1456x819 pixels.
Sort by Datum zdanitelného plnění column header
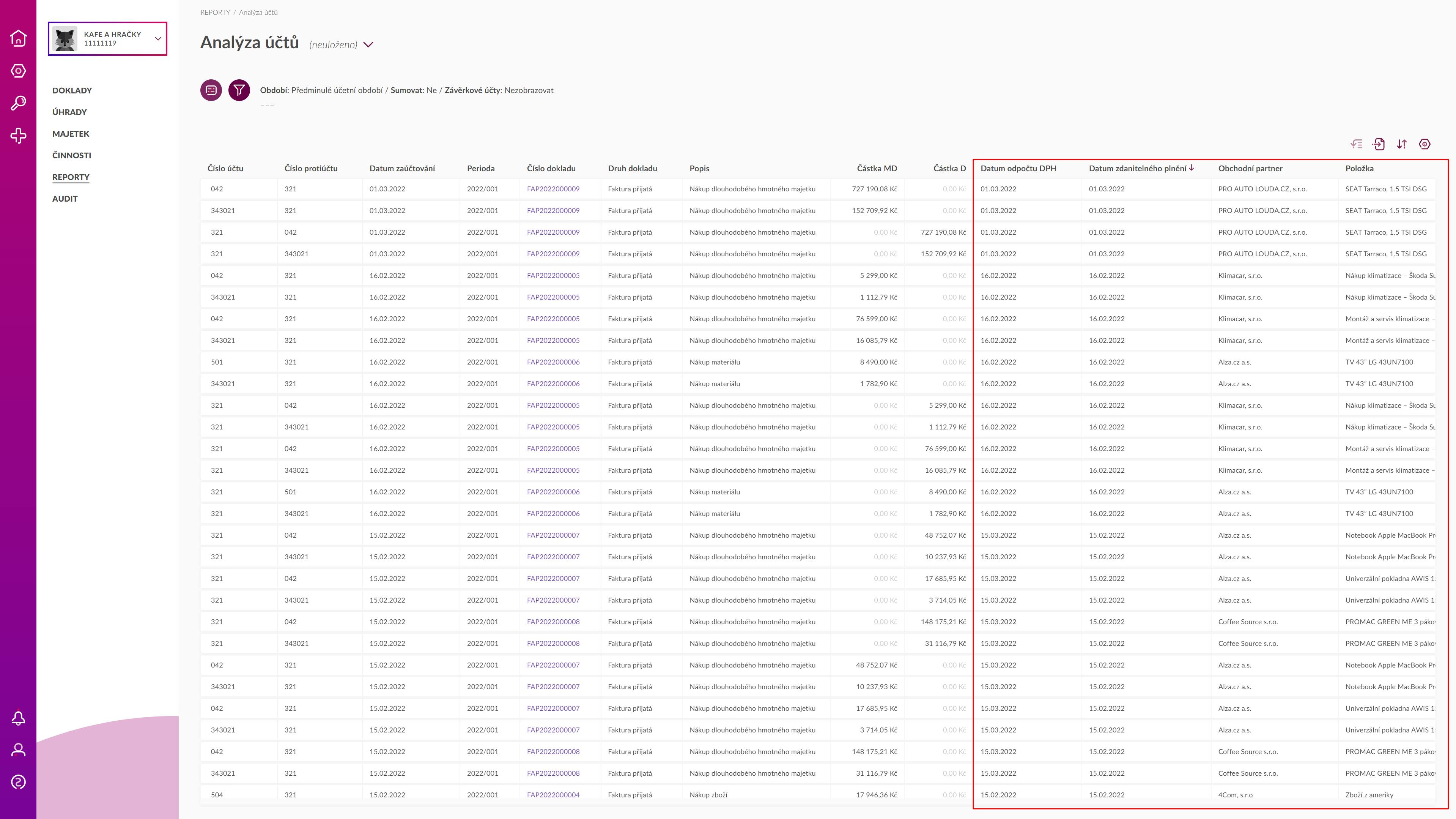click(1137, 169)
